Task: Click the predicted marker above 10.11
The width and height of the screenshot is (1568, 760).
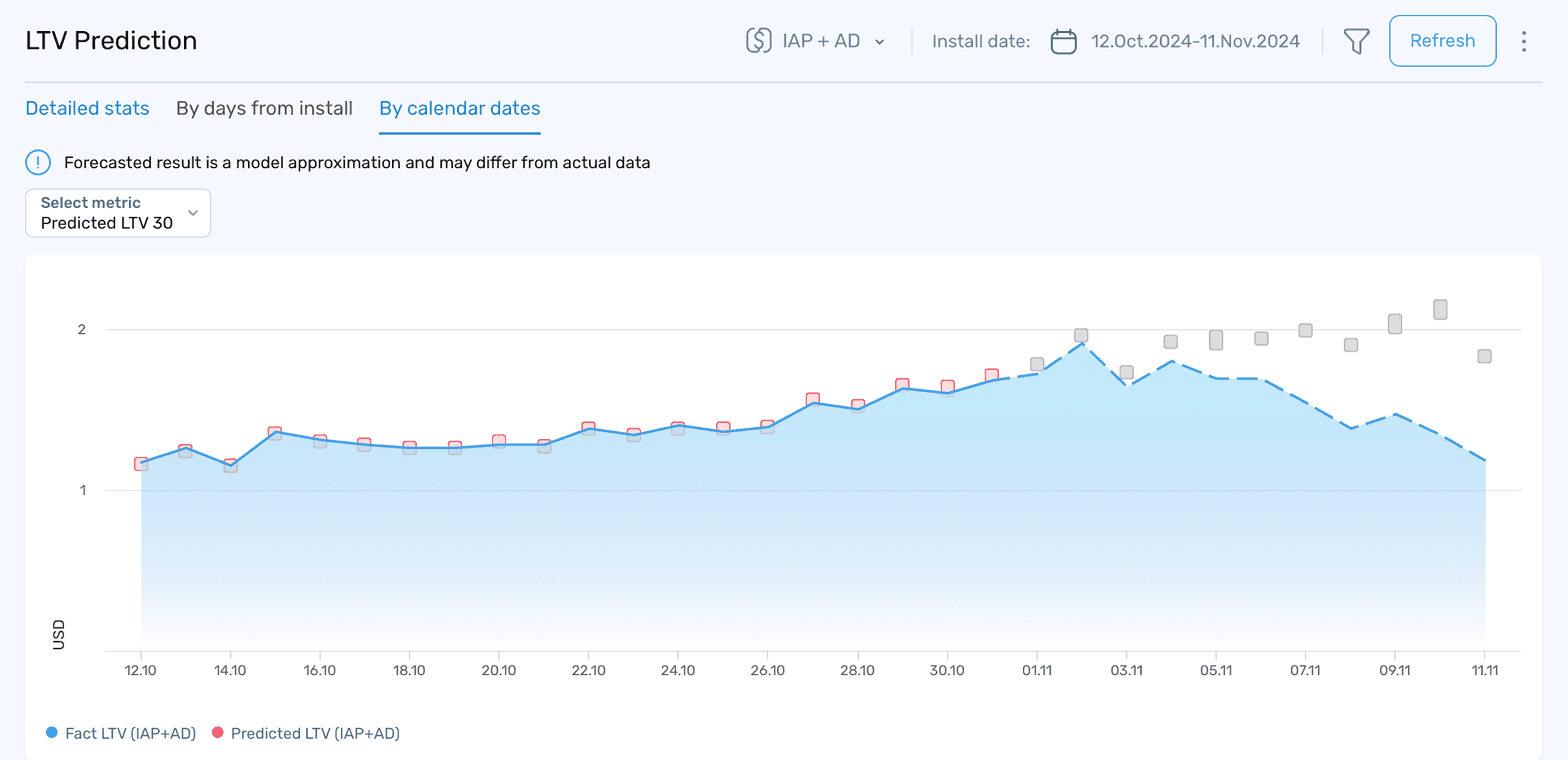Action: 1440,309
